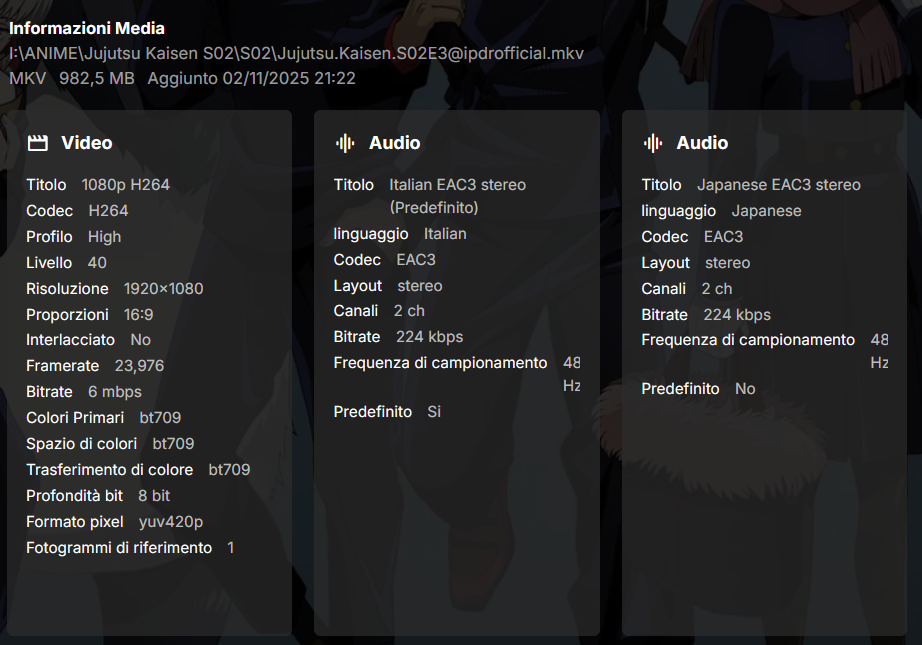Click the Aggiunto 02/11/2025 21:22 date
The width and height of the screenshot is (922, 645).
click(251, 78)
